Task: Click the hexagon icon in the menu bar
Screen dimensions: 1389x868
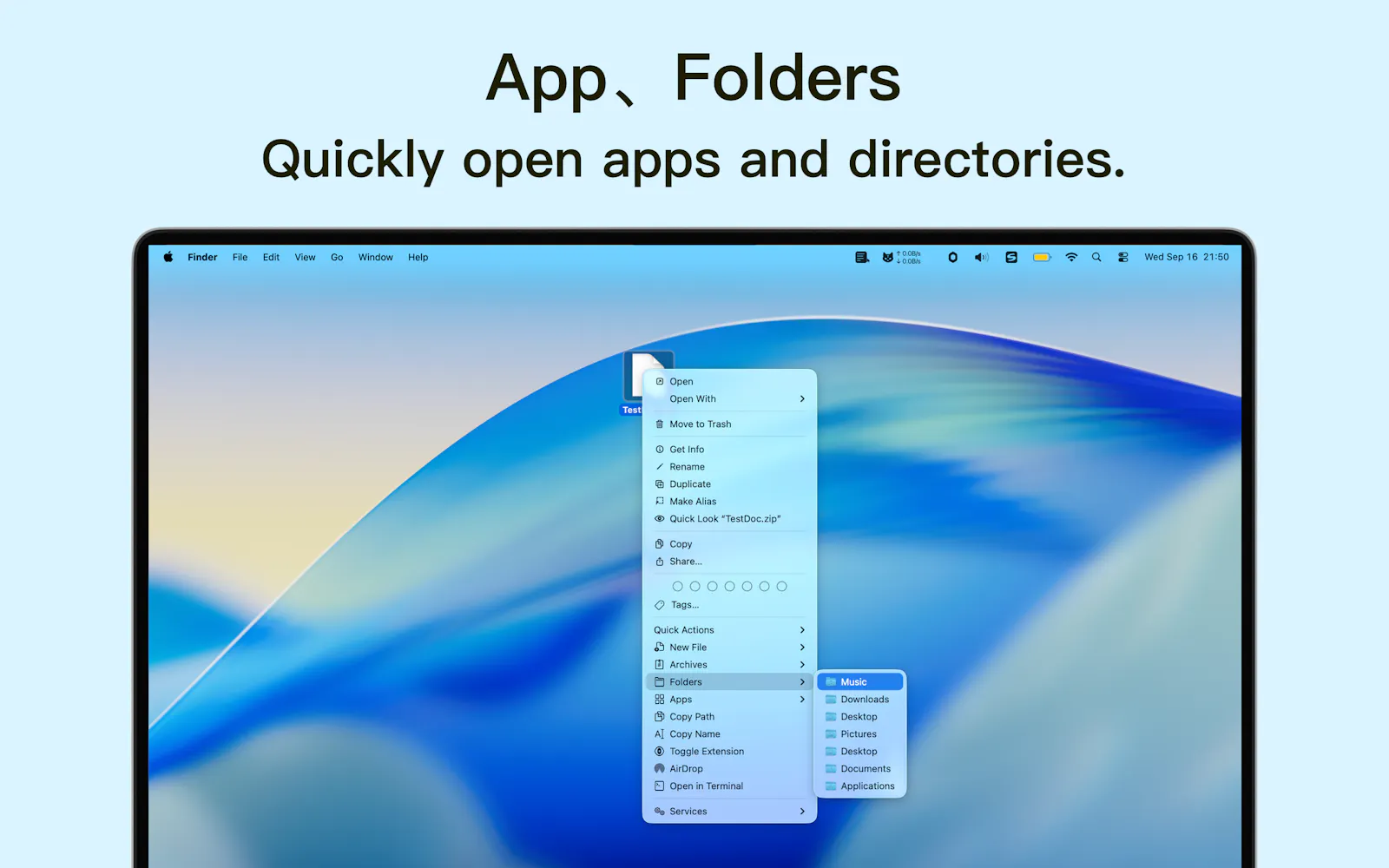Action: click(x=952, y=258)
